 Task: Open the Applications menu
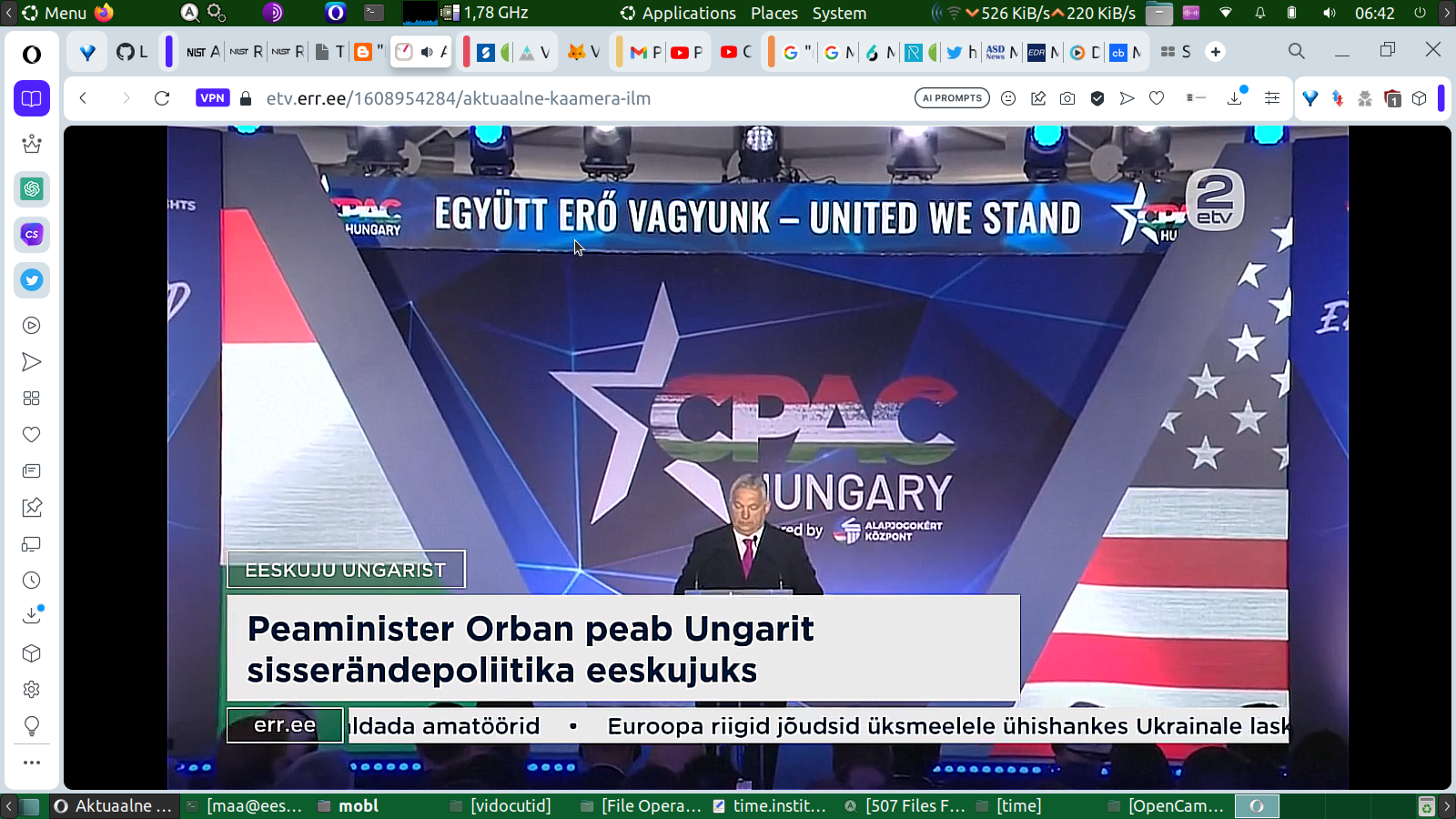point(679,13)
